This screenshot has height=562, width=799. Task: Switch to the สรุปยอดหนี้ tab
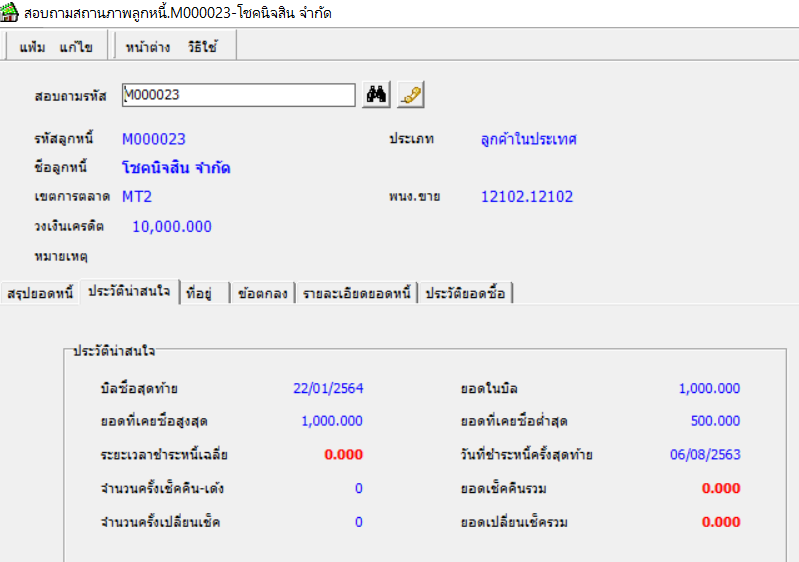(40, 293)
